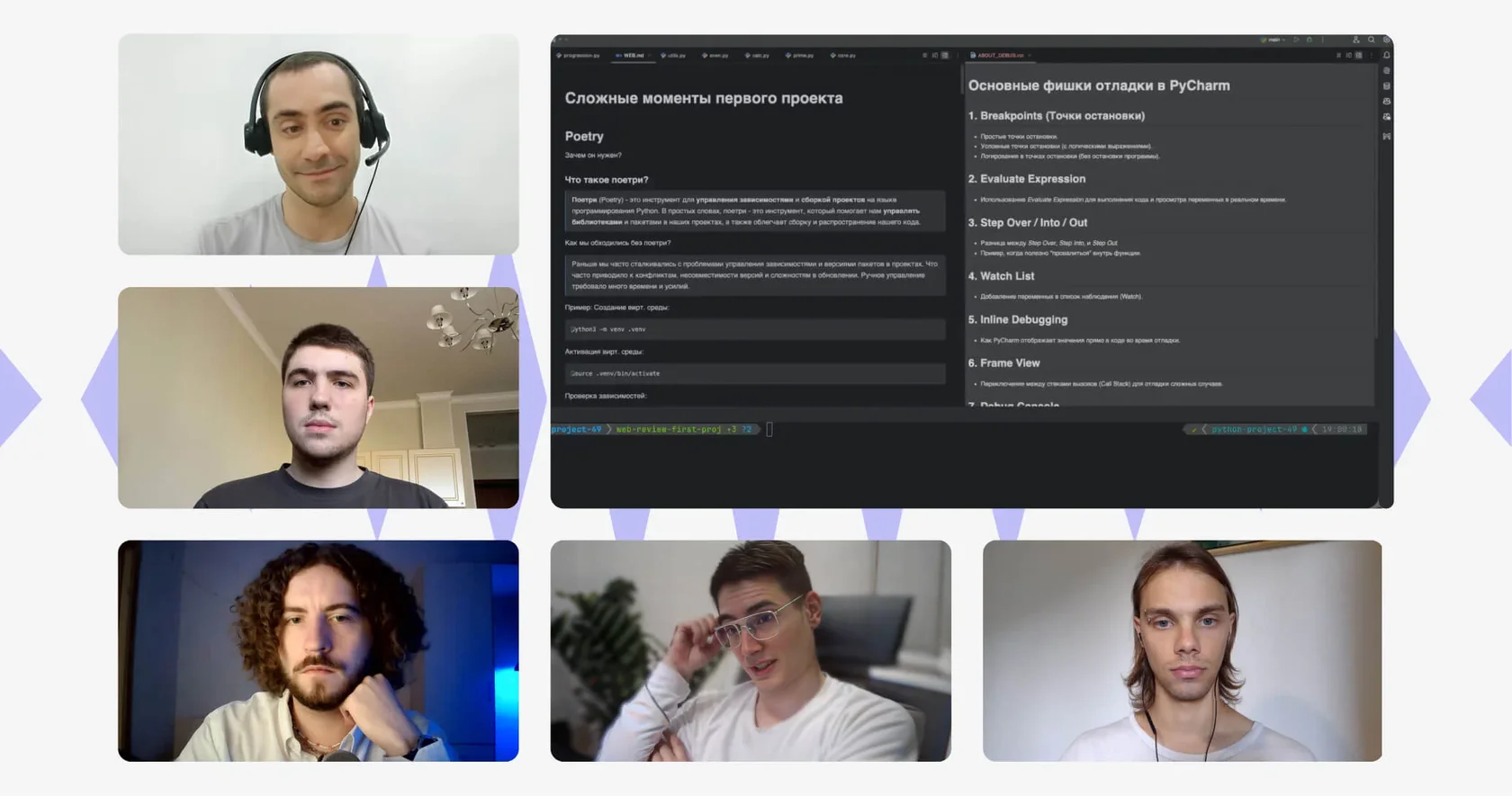
Task: Open the main run configuration dropdown
Action: (1273, 40)
